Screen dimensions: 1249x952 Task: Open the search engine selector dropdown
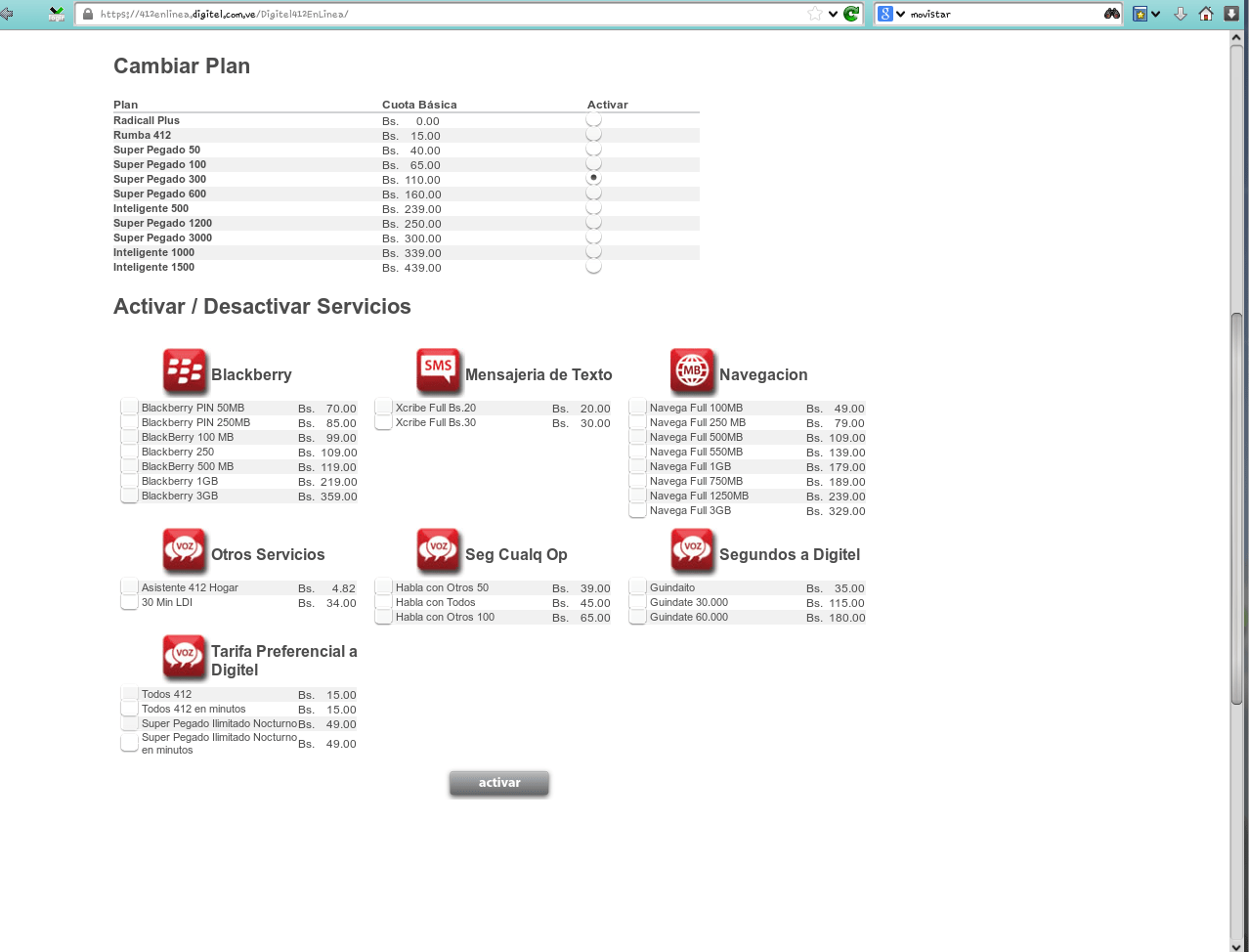pos(900,14)
